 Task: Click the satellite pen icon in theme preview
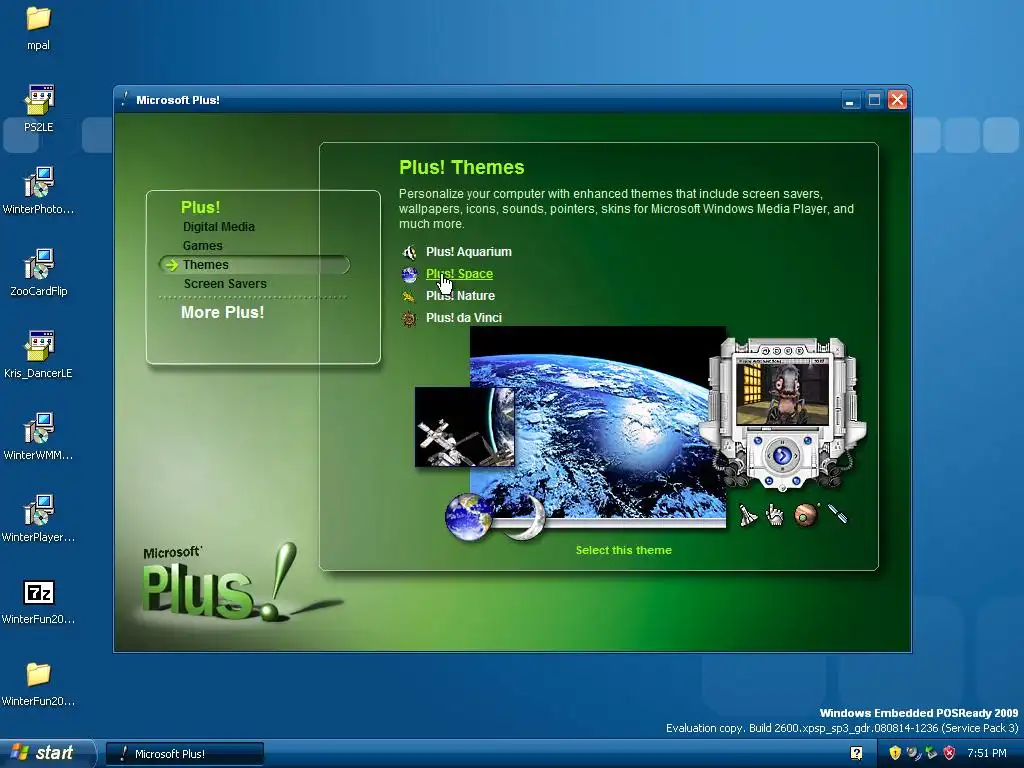point(838,513)
